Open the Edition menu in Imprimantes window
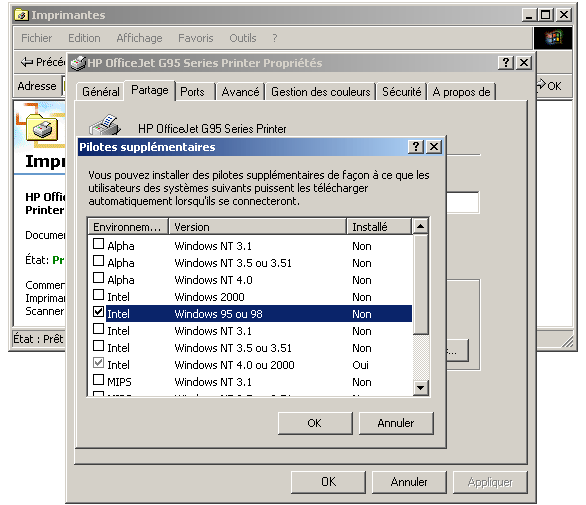 84,38
